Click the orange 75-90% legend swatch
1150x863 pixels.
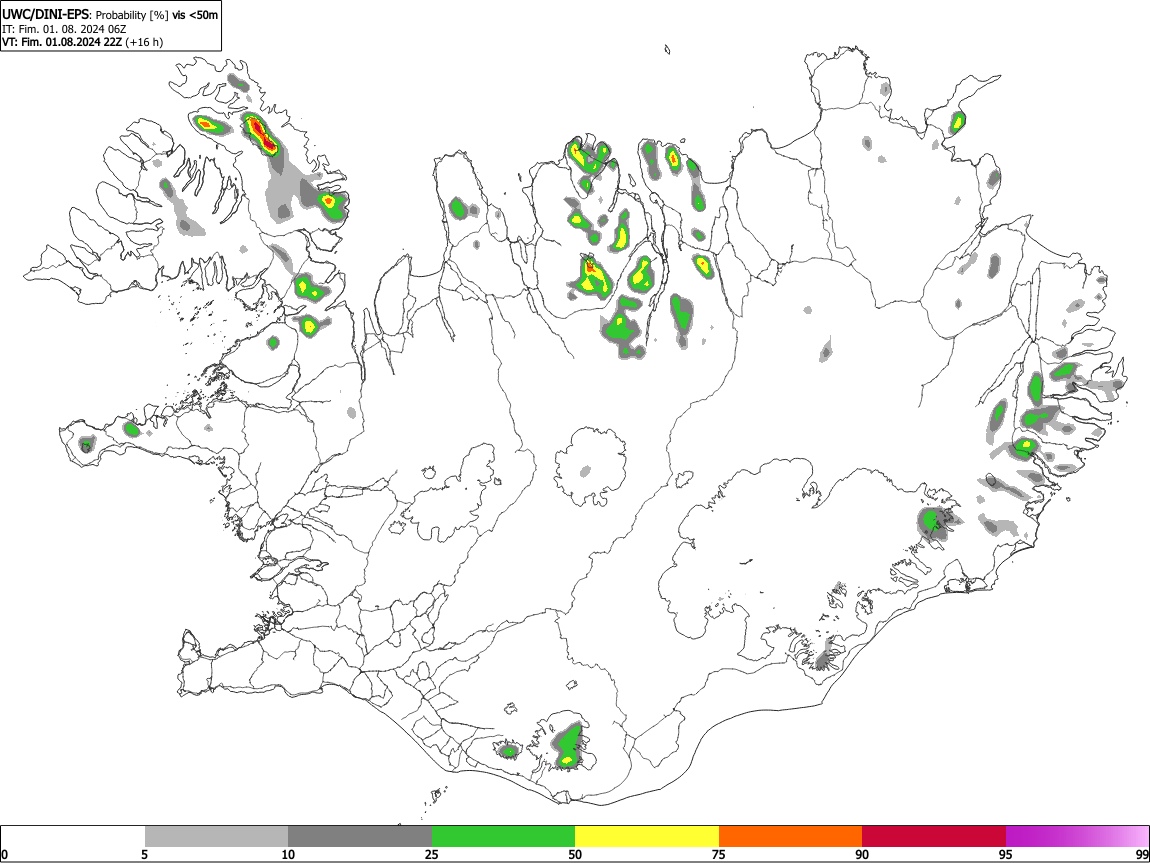pos(790,836)
